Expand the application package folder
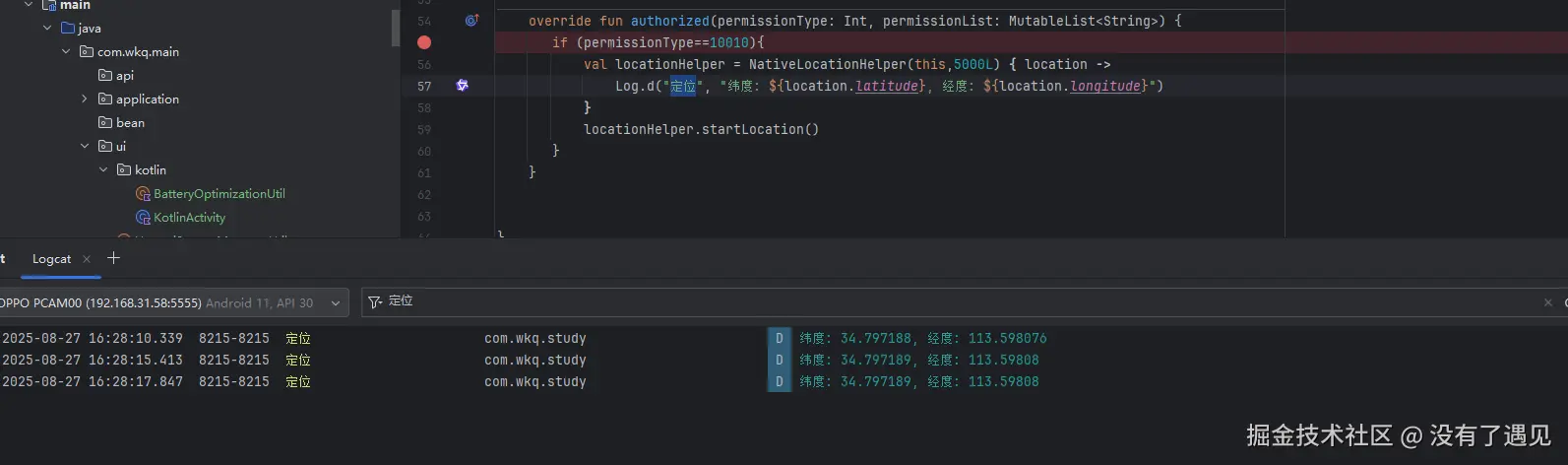The width and height of the screenshot is (1568, 465). (x=85, y=100)
